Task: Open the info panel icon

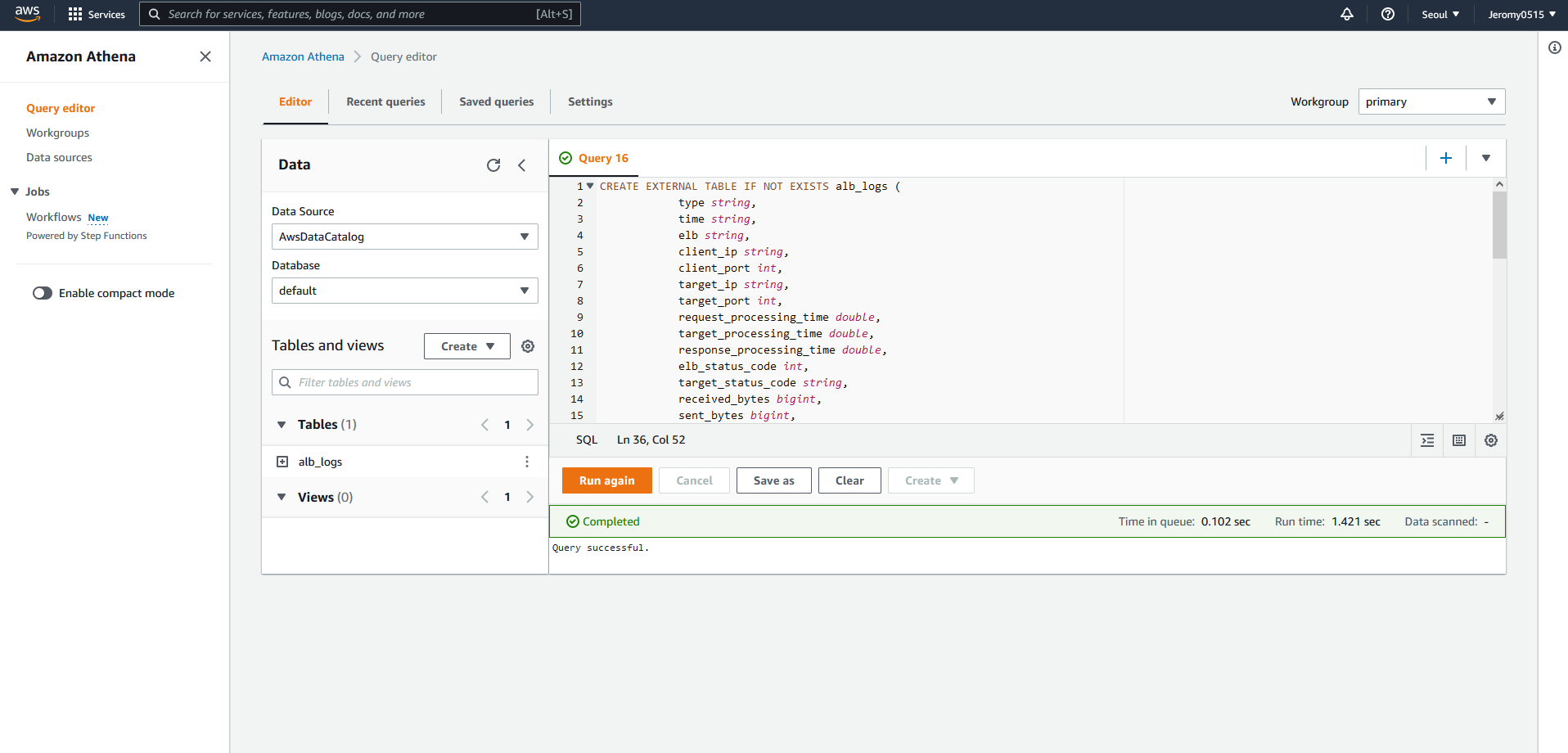Action: point(1555,47)
